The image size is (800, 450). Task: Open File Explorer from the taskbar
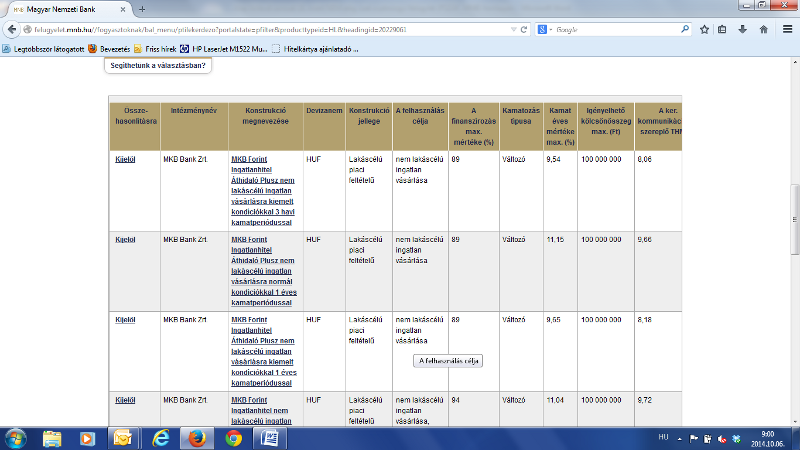point(52,439)
